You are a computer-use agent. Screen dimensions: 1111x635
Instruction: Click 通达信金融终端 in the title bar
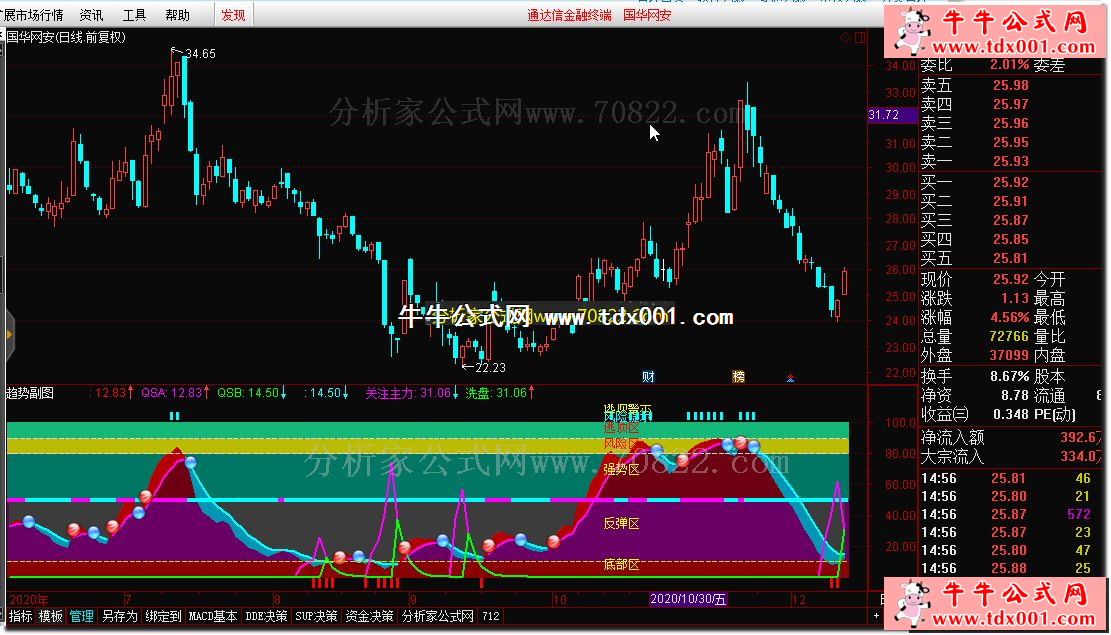pyautogui.click(x=569, y=15)
